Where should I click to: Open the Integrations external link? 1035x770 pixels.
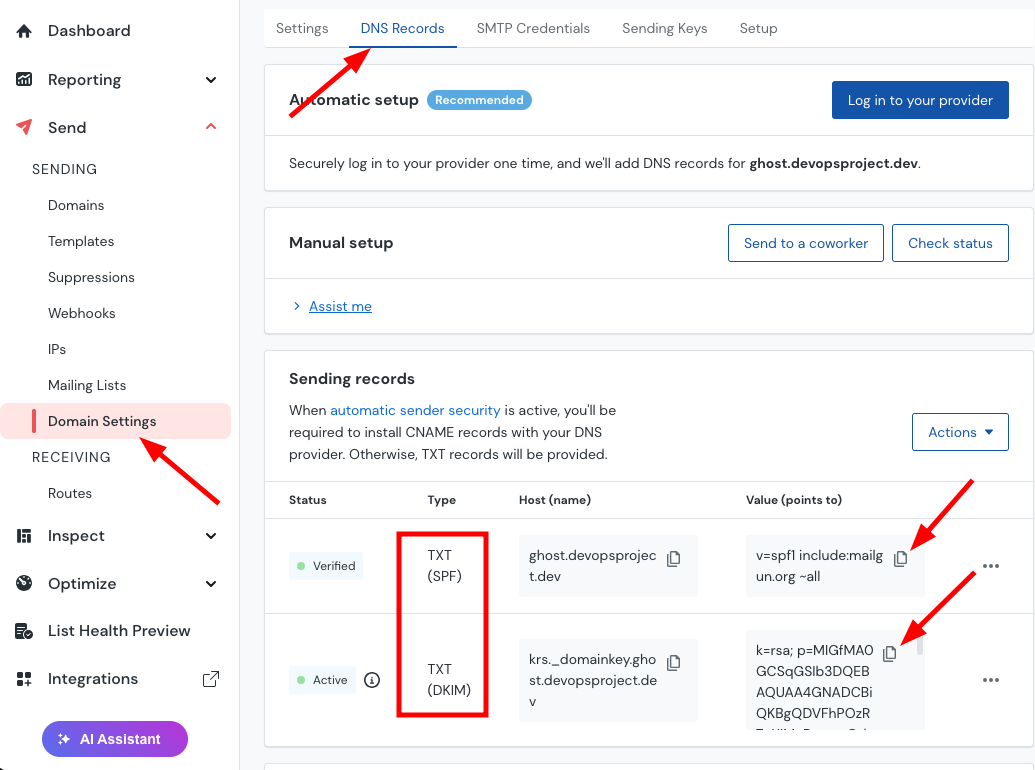click(x=211, y=679)
